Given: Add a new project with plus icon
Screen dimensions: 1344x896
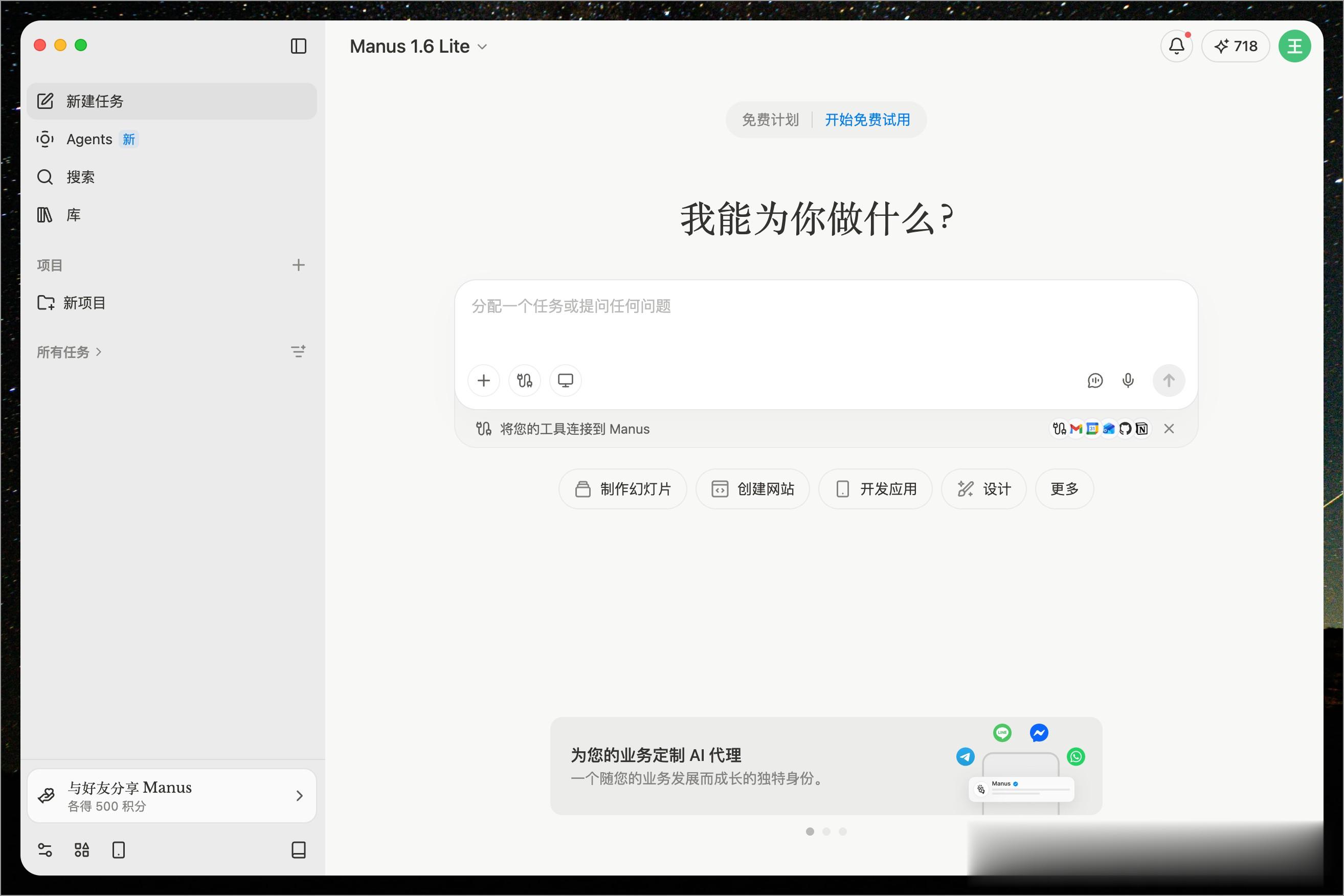Looking at the screenshot, I should coord(298,265).
